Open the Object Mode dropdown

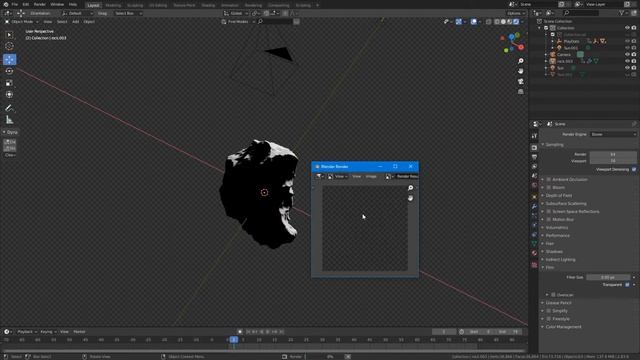coord(21,22)
